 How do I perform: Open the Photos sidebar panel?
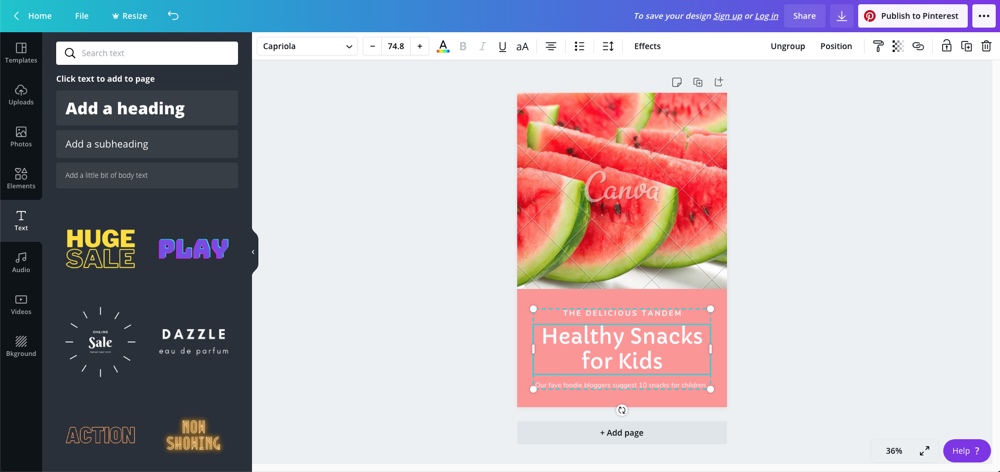[21, 137]
